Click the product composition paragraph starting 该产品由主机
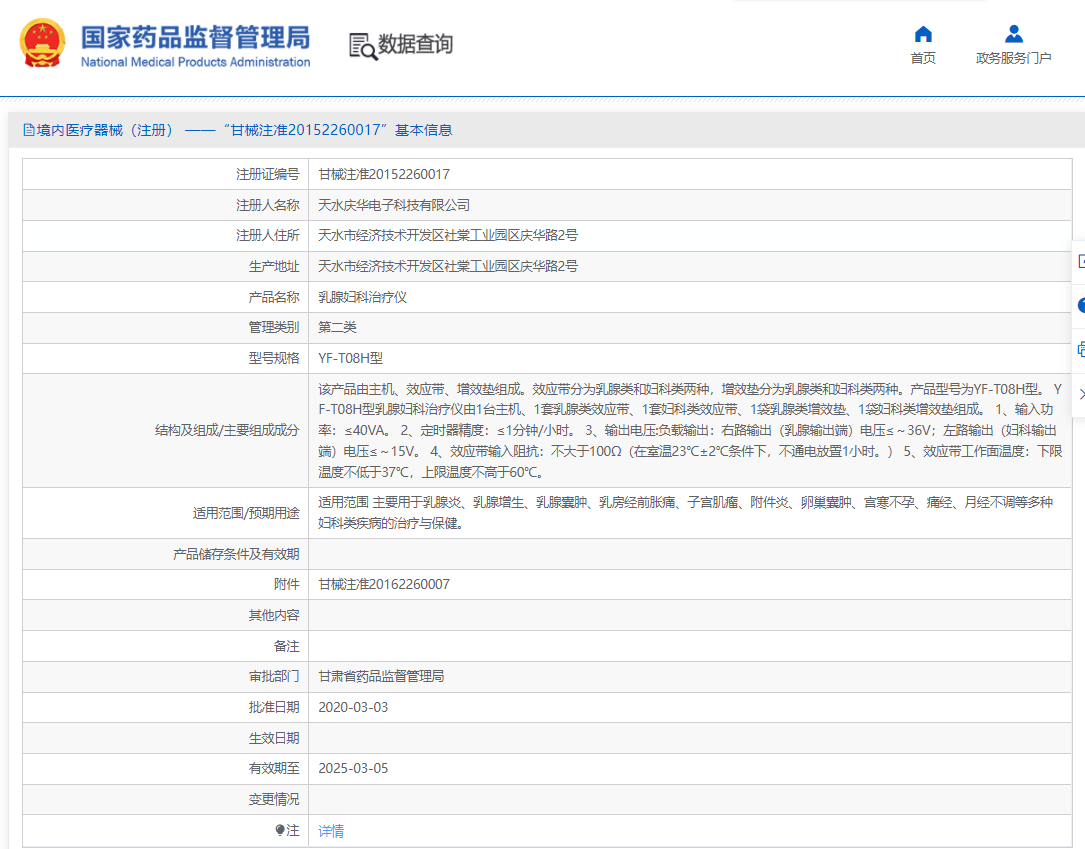The height and width of the screenshot is (849, 1085). (x=690, y=430)
